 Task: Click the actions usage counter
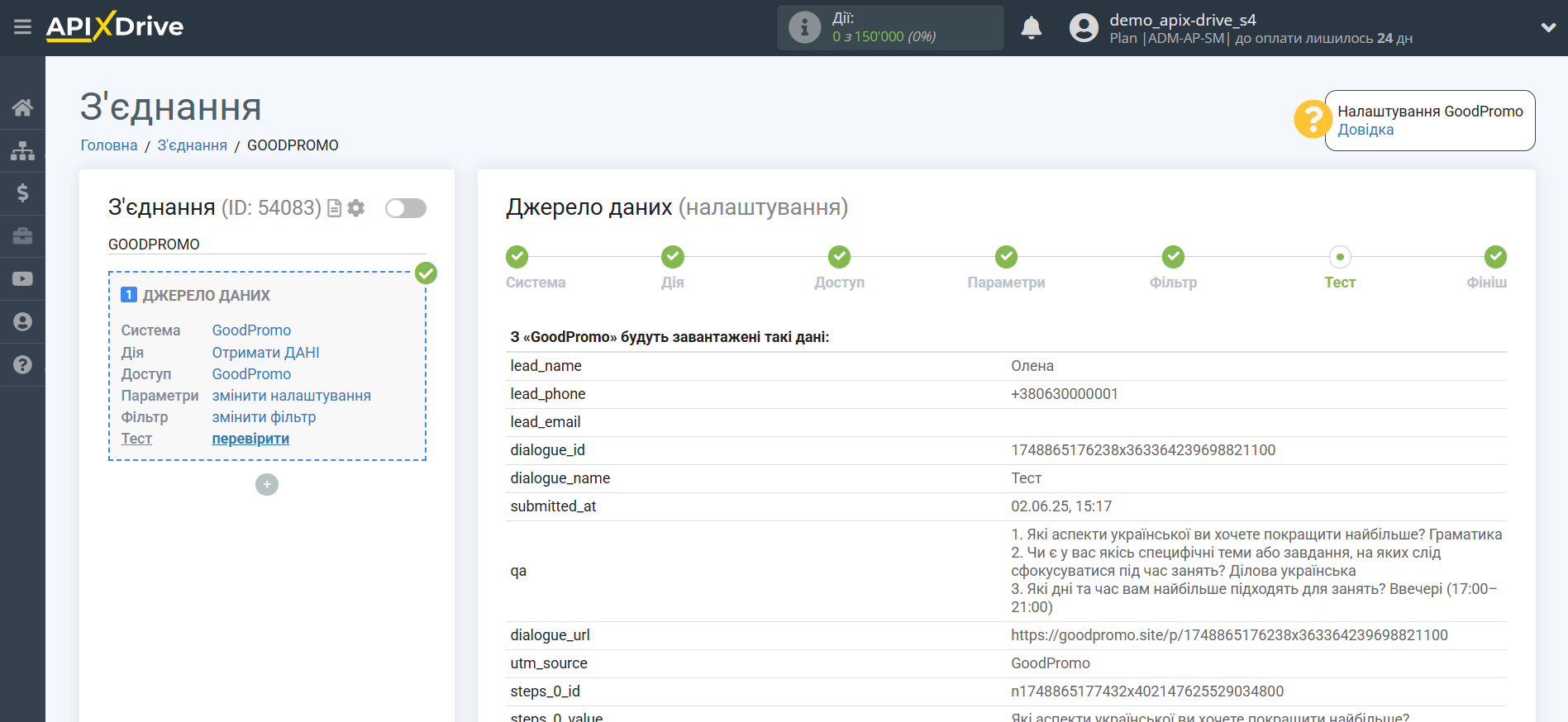(884, 36)
